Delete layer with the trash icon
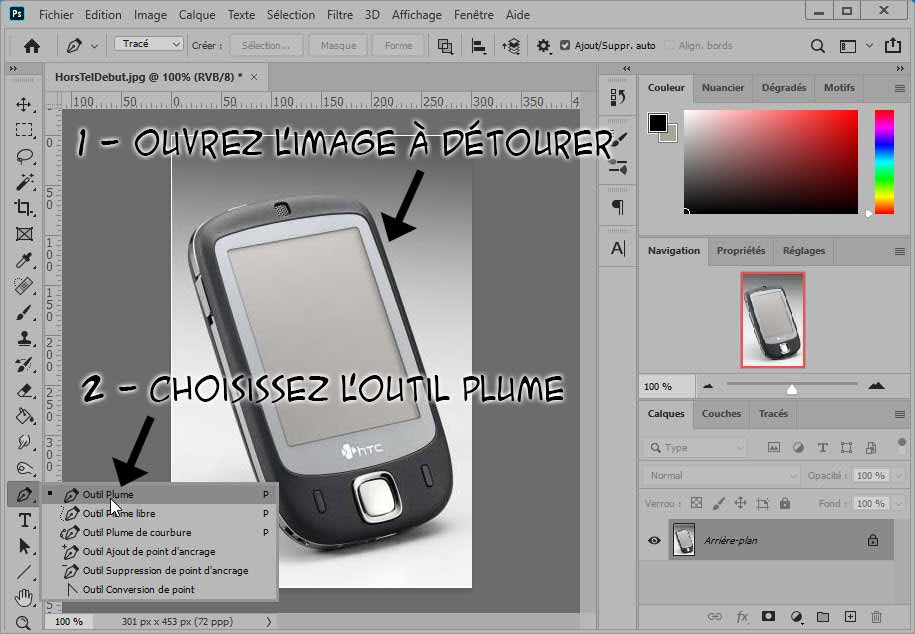The height and width of the screenshot is (634, 915). tap(876, 616)
